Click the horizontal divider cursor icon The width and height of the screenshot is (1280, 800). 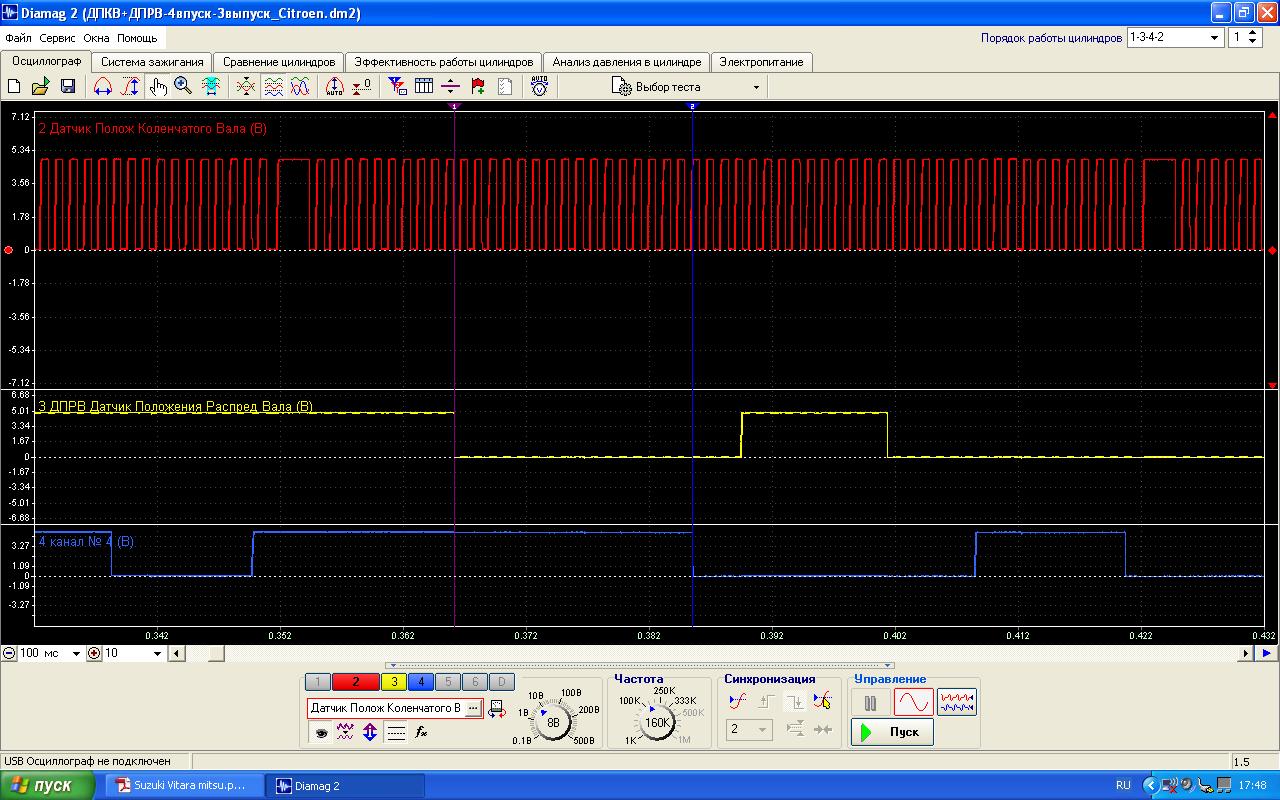451,87
